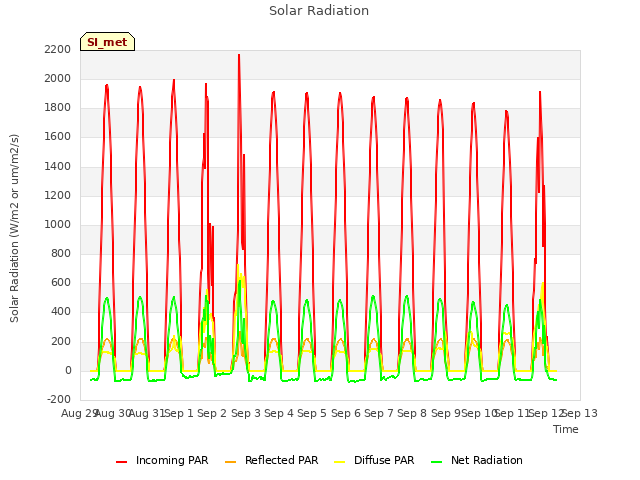The image size is (640, 480).
Task: Click y-axis tick value 2000
Action: pos(58,78)
